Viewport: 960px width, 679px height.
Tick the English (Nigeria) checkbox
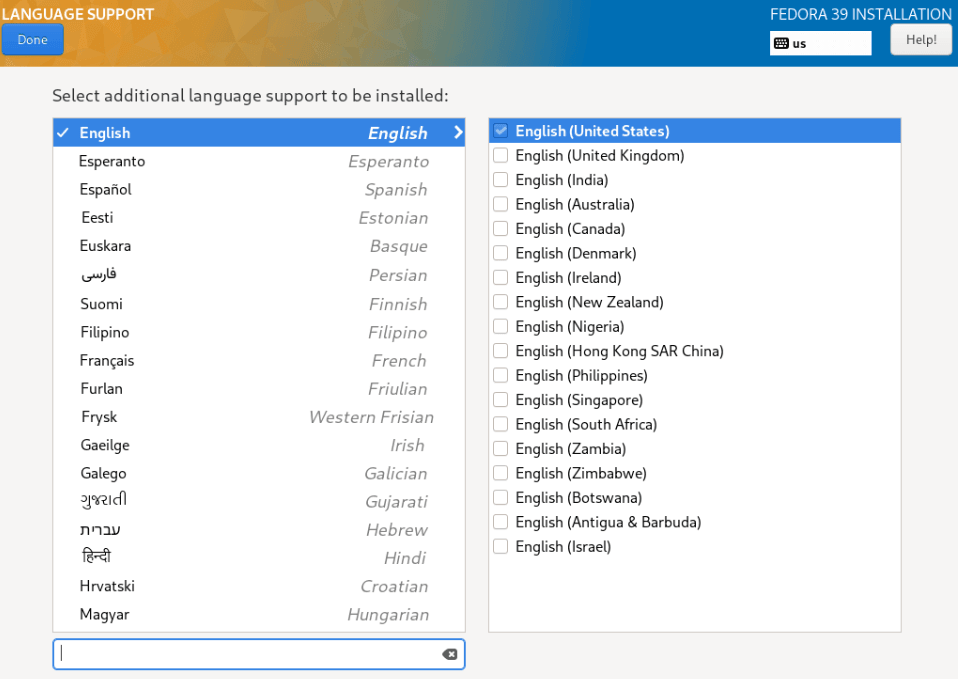(501, 326)
